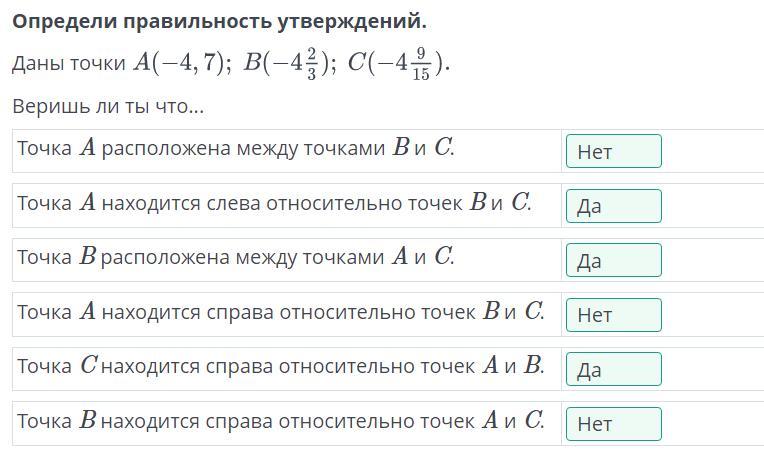Screen dimensions: 764x459
Task: Open dropdown for 'Точка B находится справа' statement
Action: (x=613, y=424)
